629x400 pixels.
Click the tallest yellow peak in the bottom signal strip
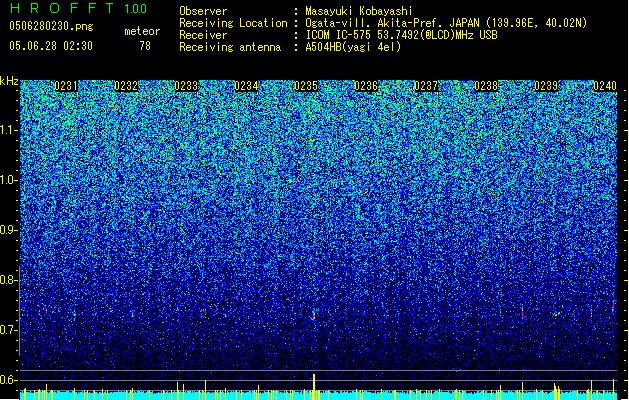[314, 386]
